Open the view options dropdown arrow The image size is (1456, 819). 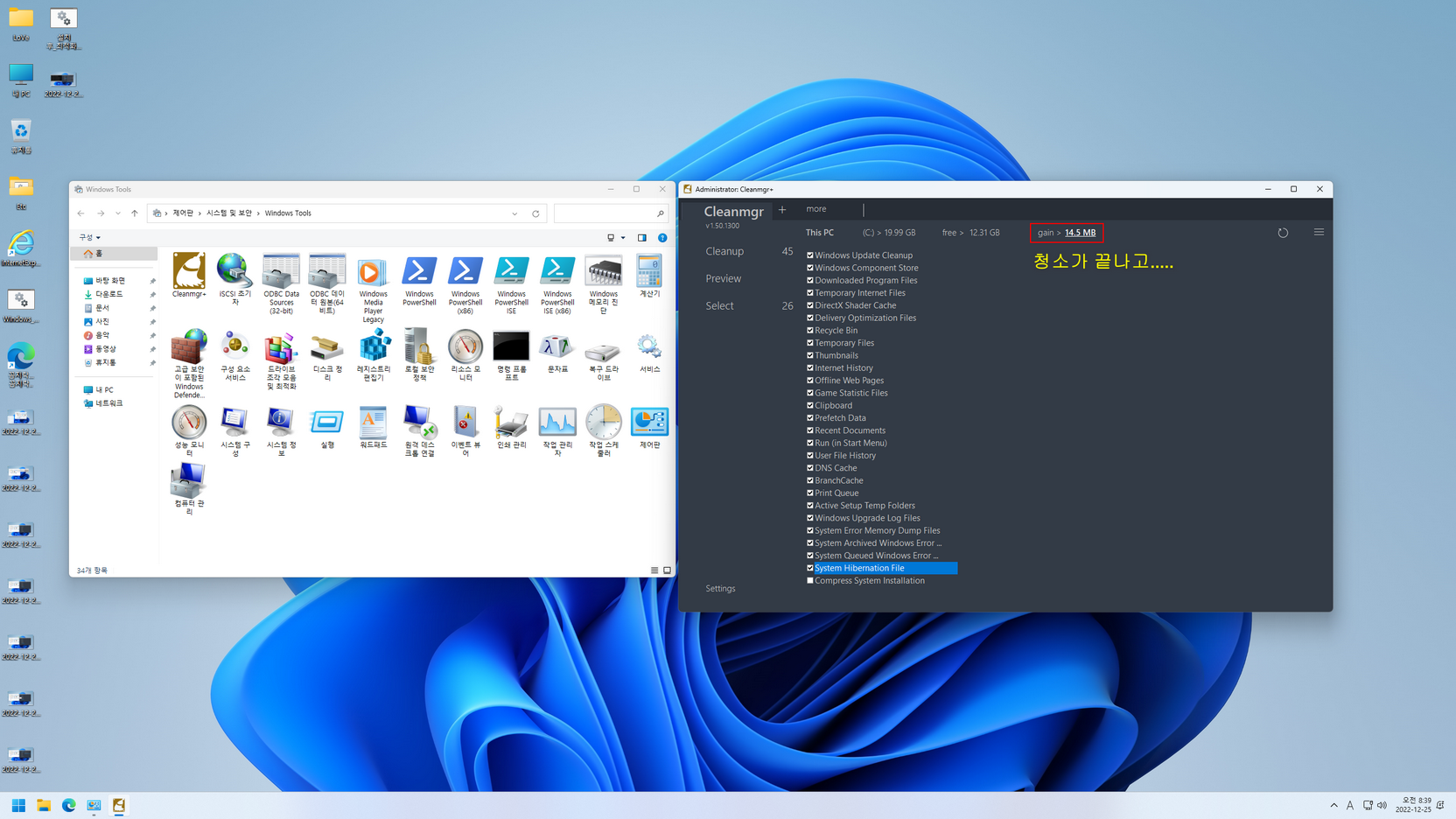623,238
